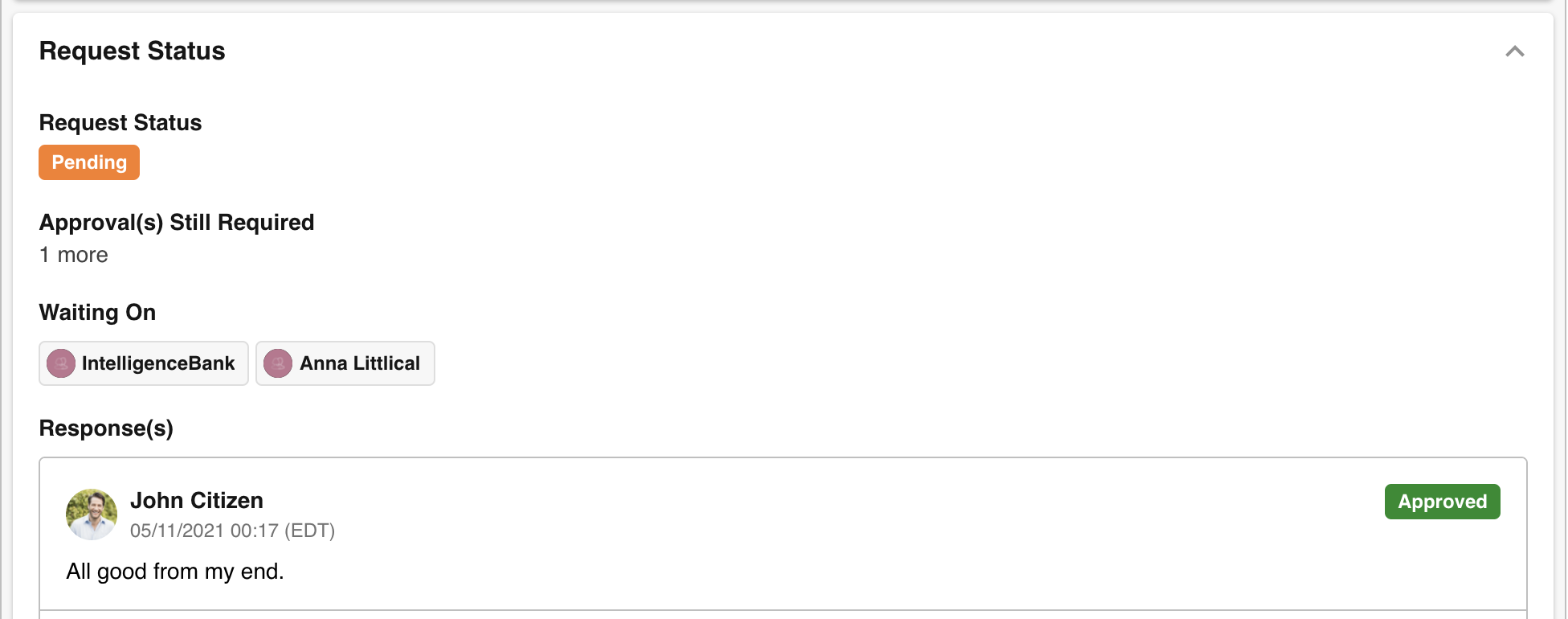Image resolution: width=1568 pixels, height=619 pixels.
Task: Click the (EDT) timezone label
Action: [x=309, y=531]
